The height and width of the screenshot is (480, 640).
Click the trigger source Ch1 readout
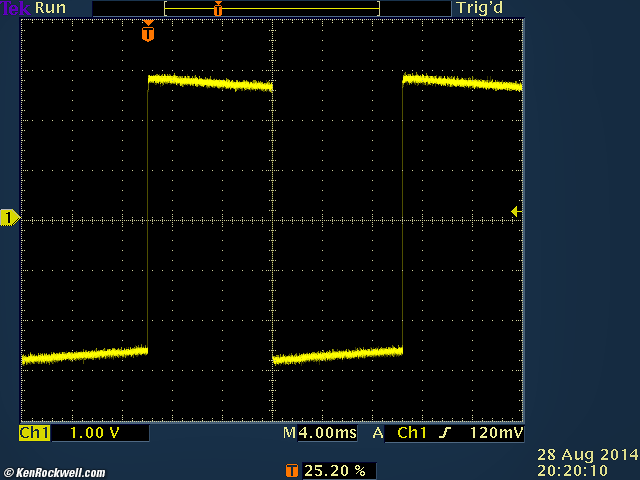coord(412,433)
